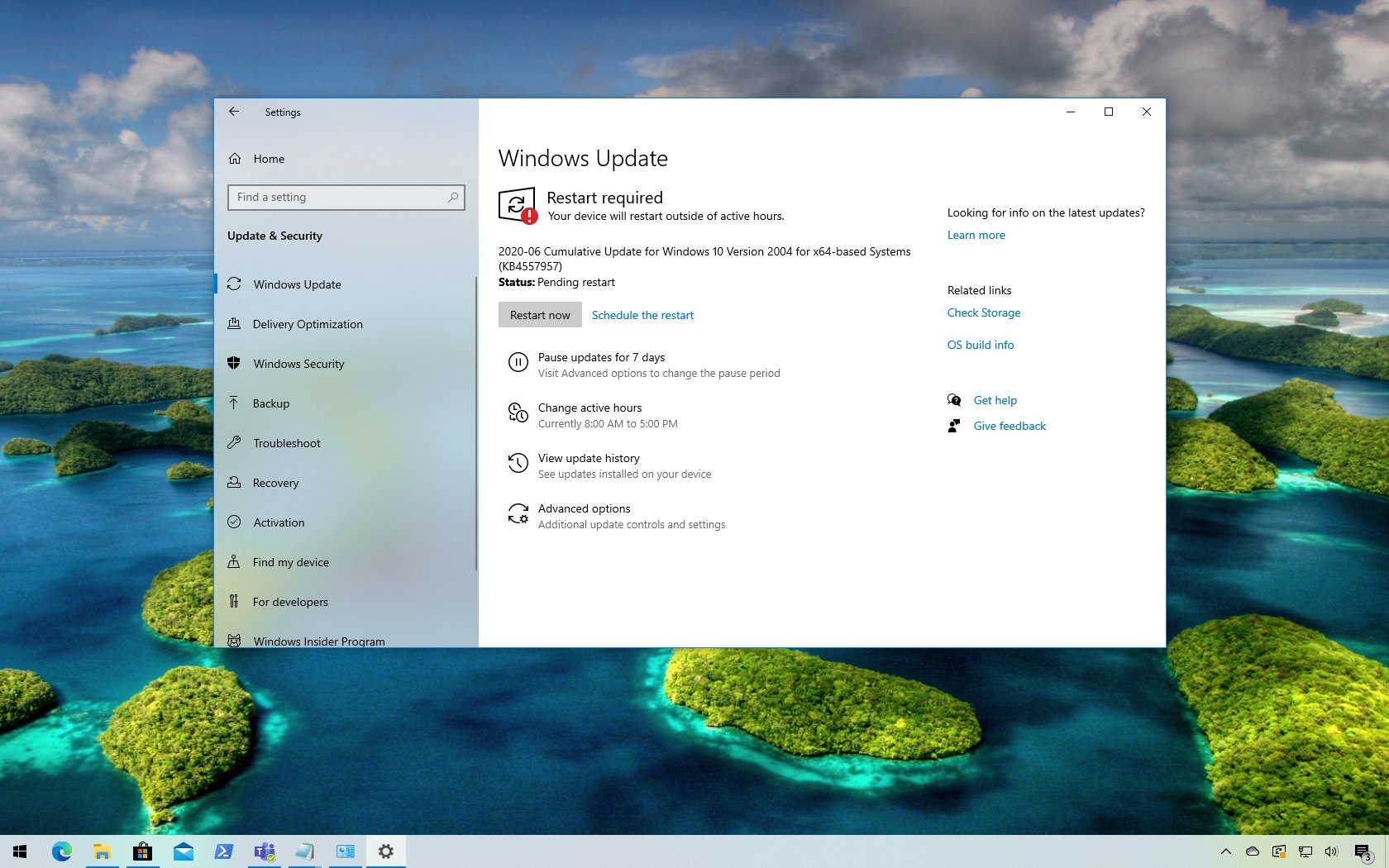Viewport: 1389px width, 868px height.
Task: Open Microsoft Teams from the taskbar
Action: click(x=265, y=851)
